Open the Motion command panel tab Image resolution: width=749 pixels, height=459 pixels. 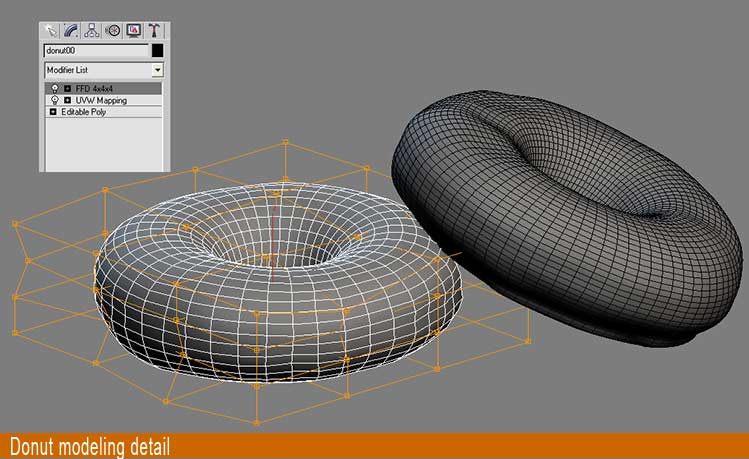tap(113, 31)
